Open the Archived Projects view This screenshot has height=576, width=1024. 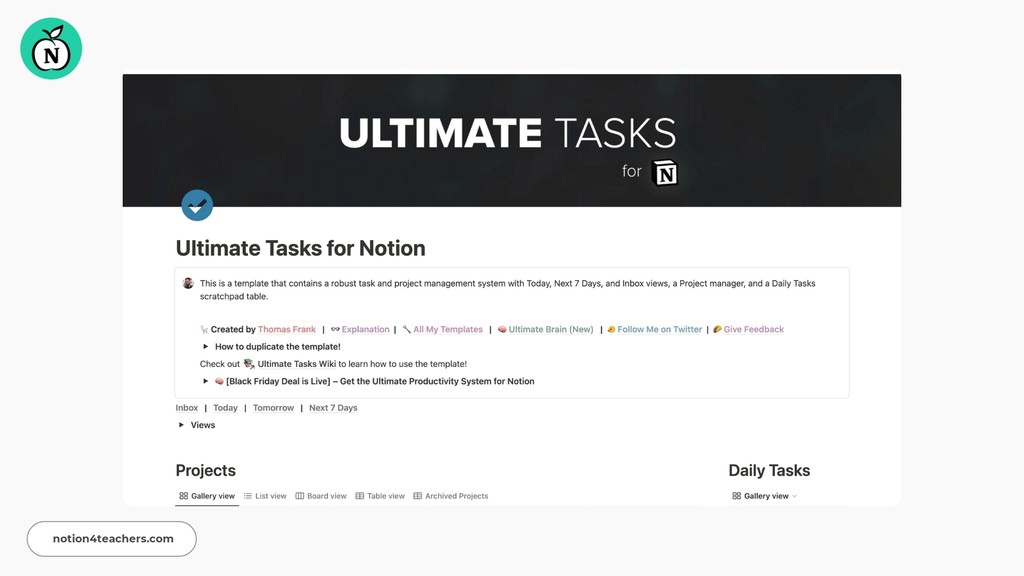[x=451, y=495]
